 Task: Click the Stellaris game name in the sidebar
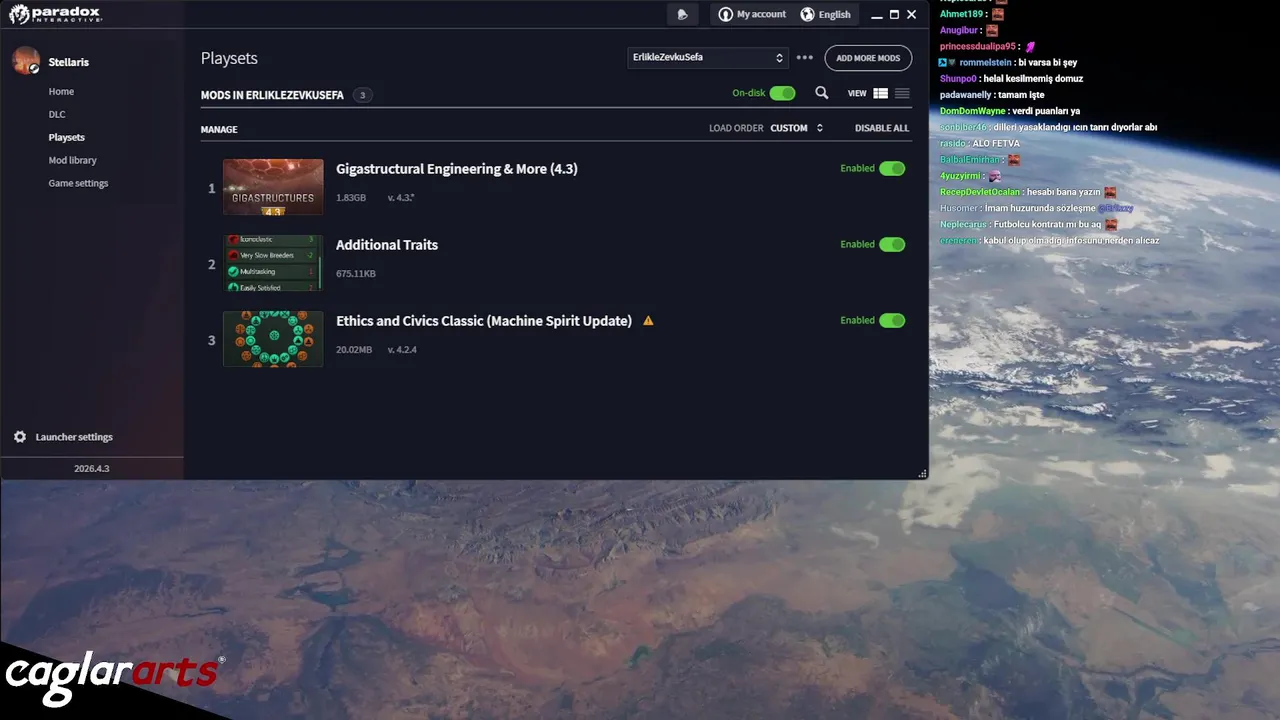tap(69, 62)
